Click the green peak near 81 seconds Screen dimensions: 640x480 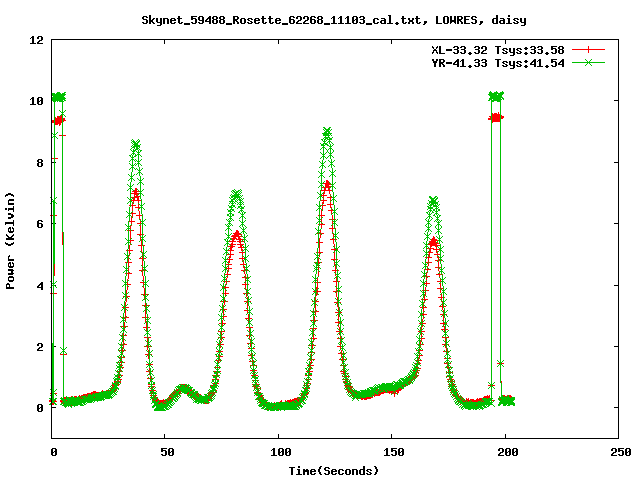click(236, 193)
